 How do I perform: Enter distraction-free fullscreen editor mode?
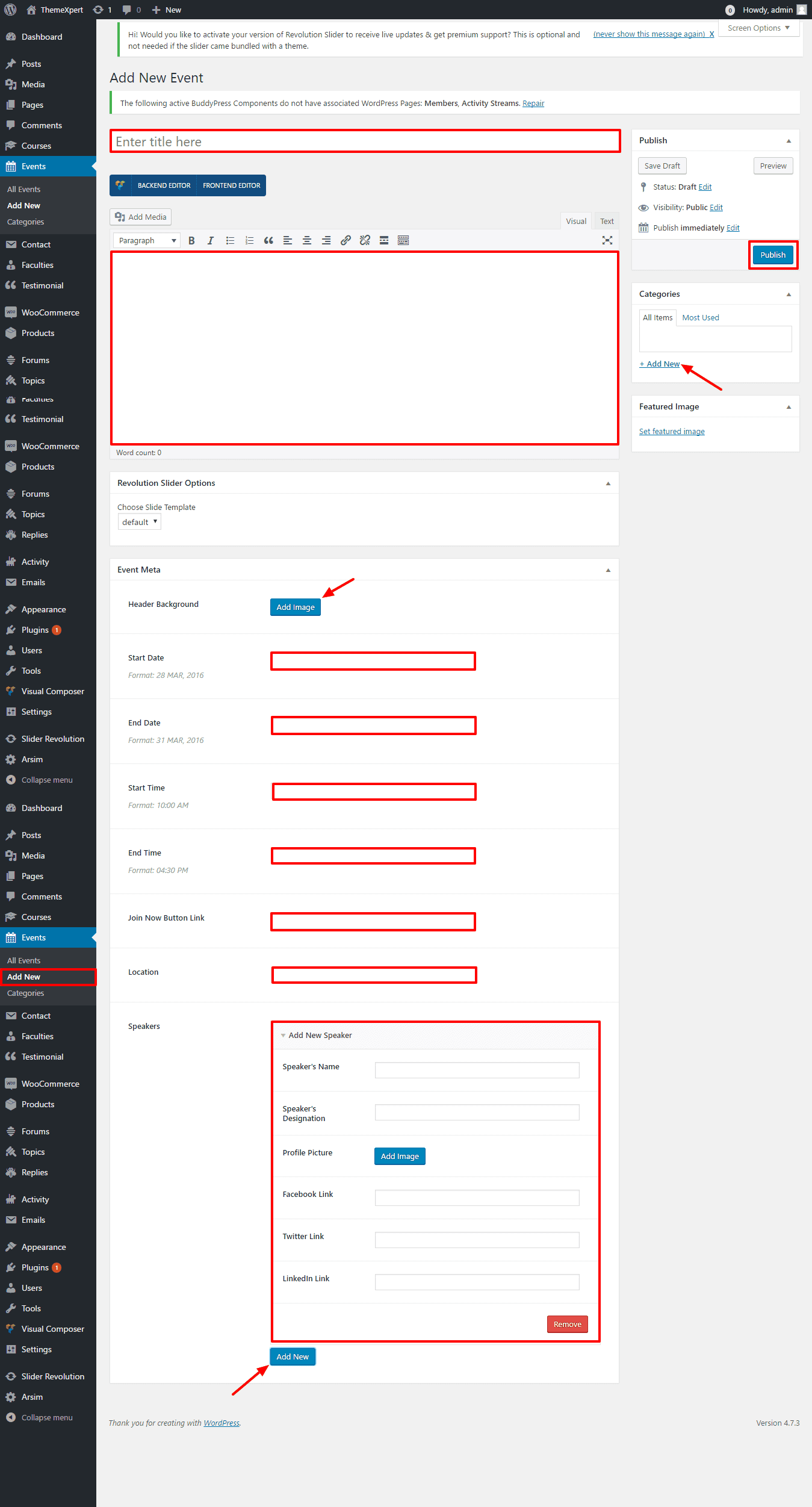coord(607,241)
